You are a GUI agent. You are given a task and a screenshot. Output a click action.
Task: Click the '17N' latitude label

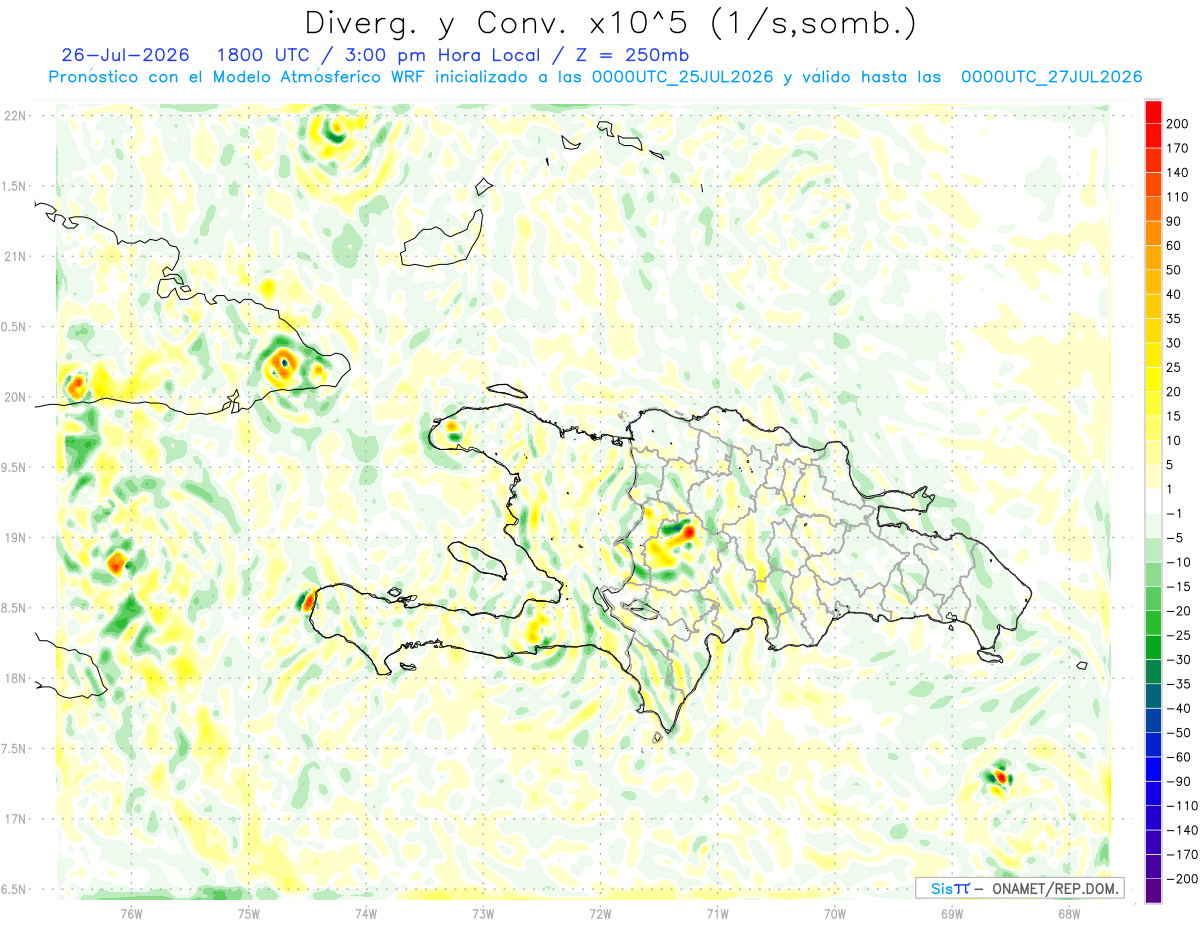(16, 819)
